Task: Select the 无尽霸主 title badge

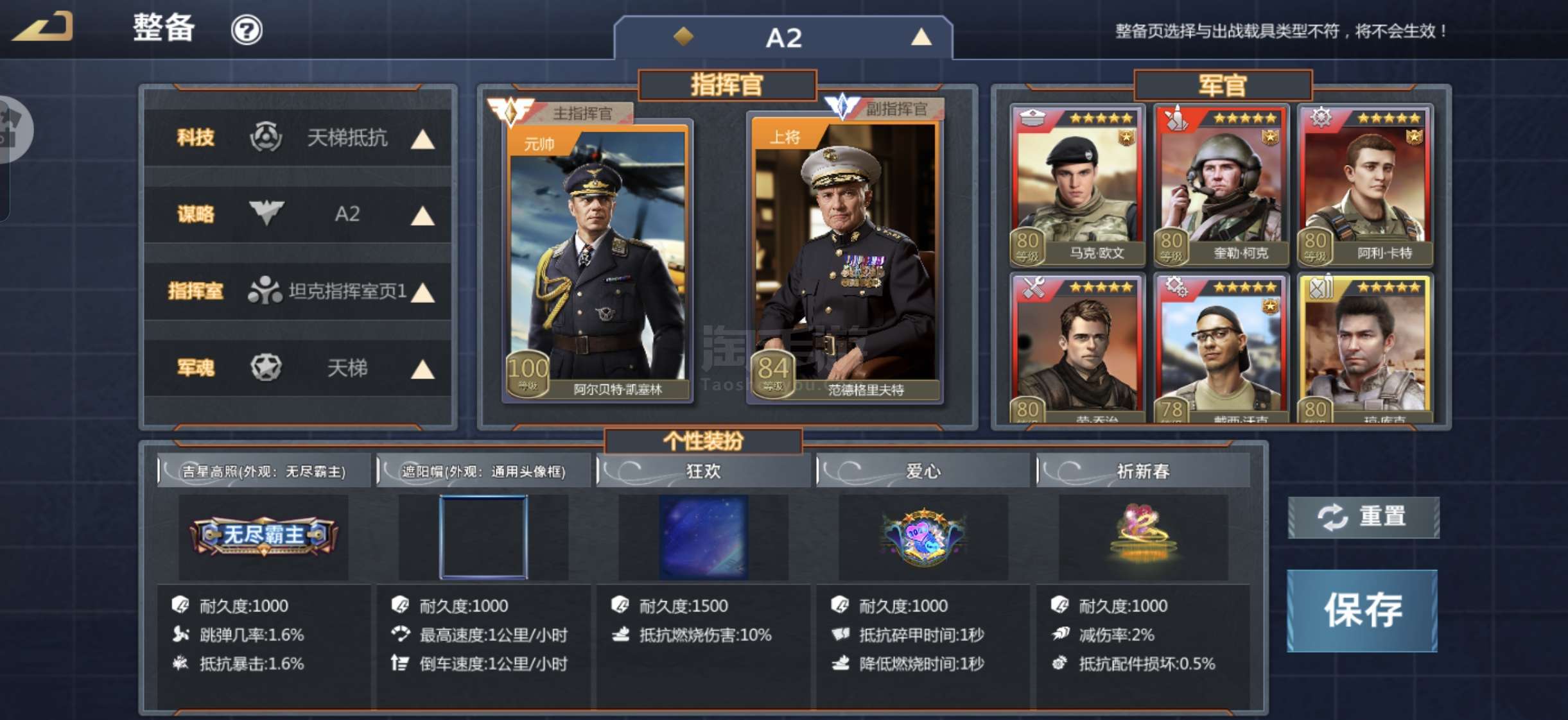Action: pos(263,536)
